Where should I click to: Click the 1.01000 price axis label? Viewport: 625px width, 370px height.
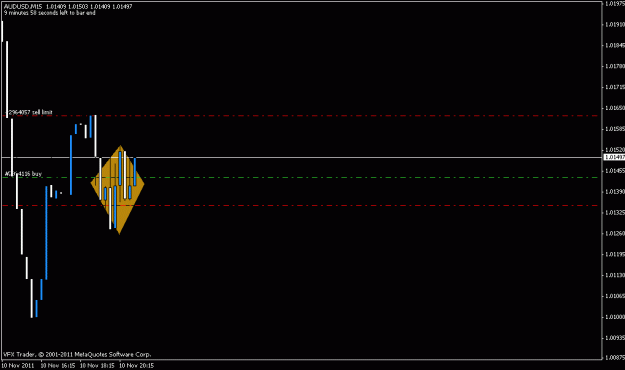click(615, 317)
